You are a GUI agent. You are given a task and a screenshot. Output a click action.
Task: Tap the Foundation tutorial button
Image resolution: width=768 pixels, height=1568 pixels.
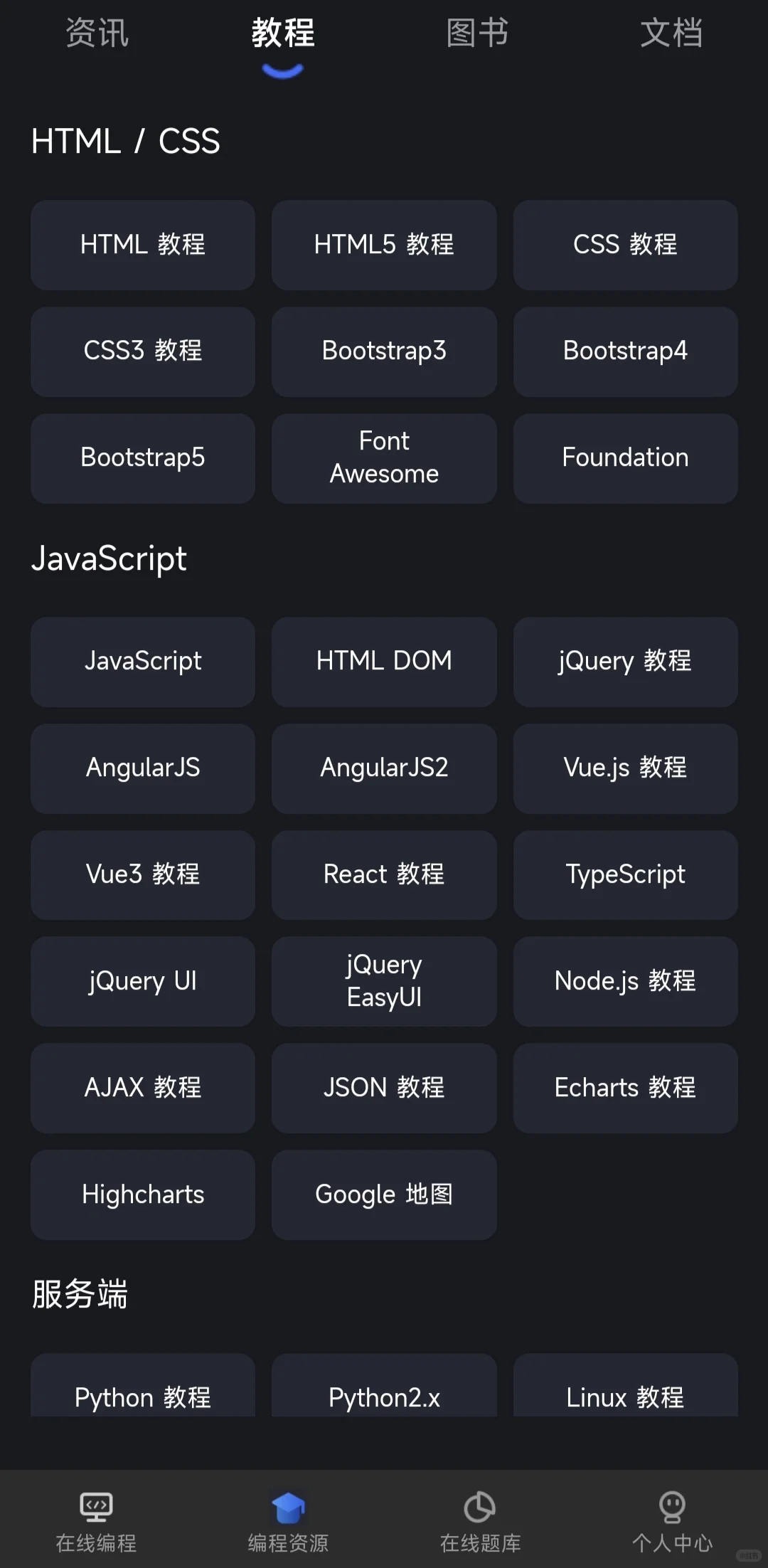[625, 458]
